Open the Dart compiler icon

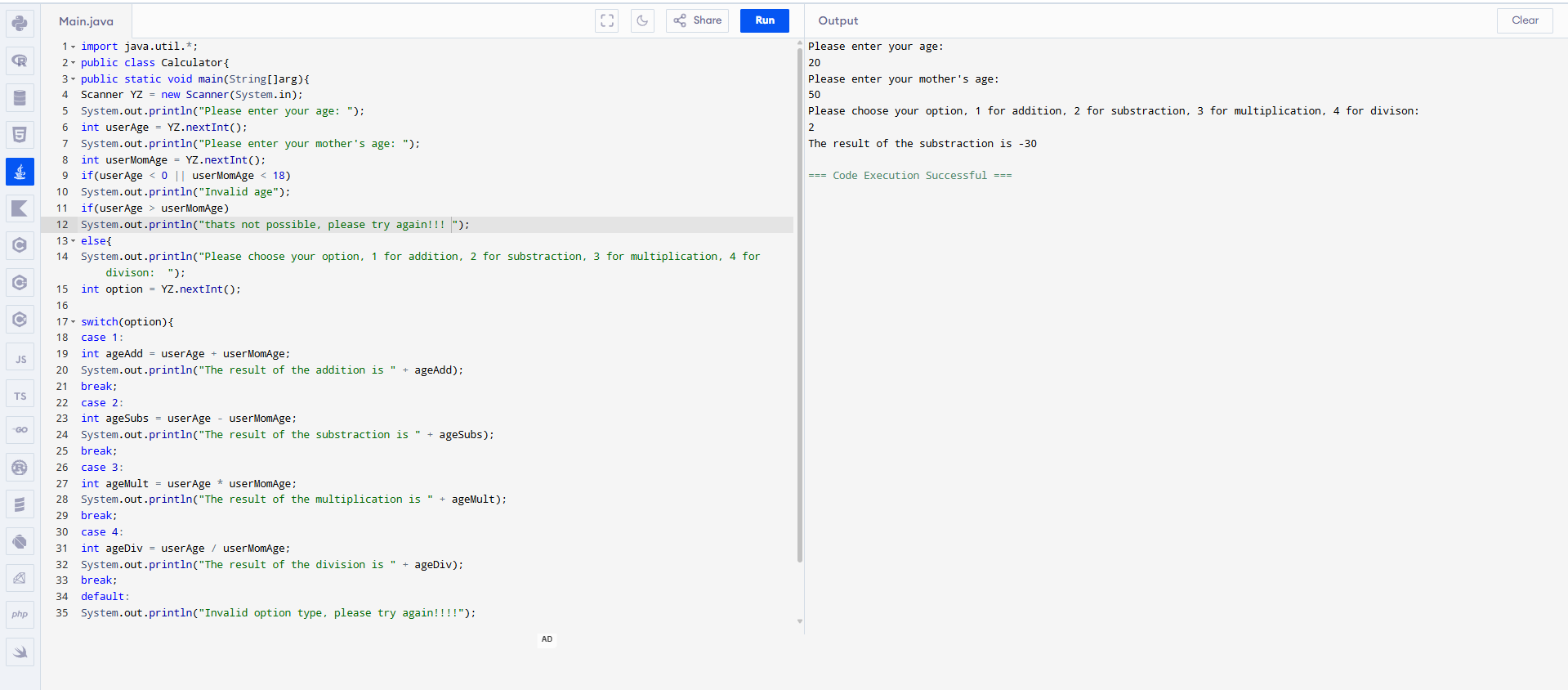(x=20, y=541)
